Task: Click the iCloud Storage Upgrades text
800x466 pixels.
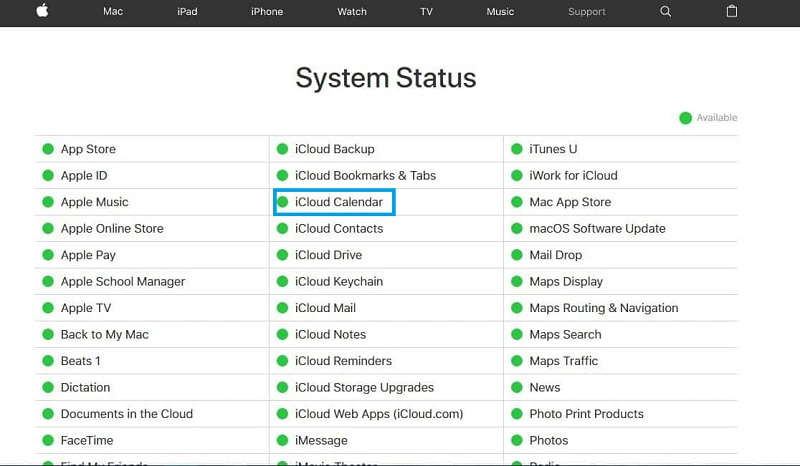Action: [x=364, y=387]
